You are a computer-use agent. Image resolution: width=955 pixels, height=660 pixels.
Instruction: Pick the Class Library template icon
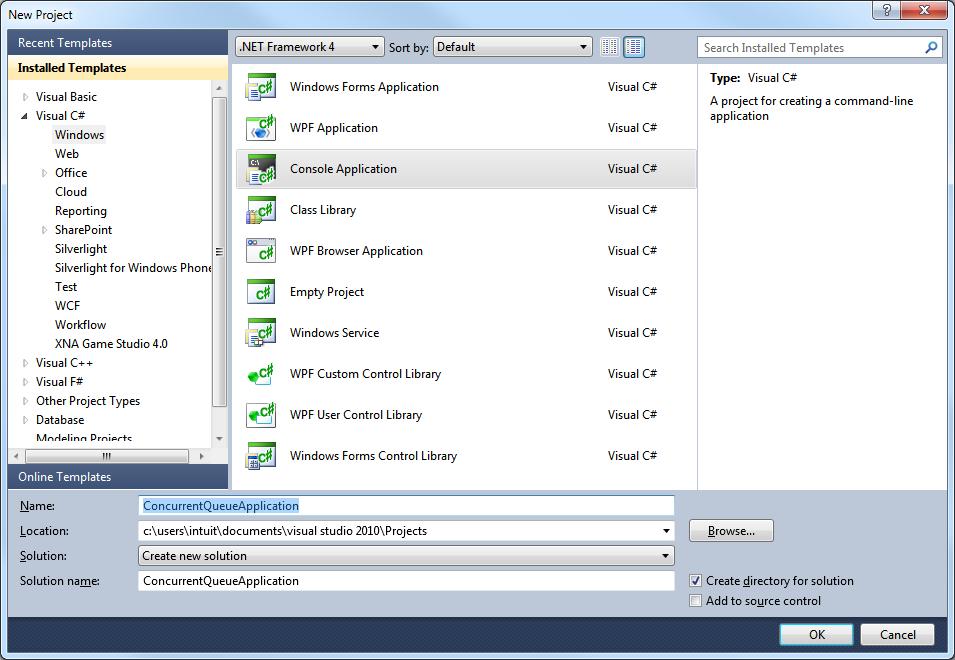(261, 210)
